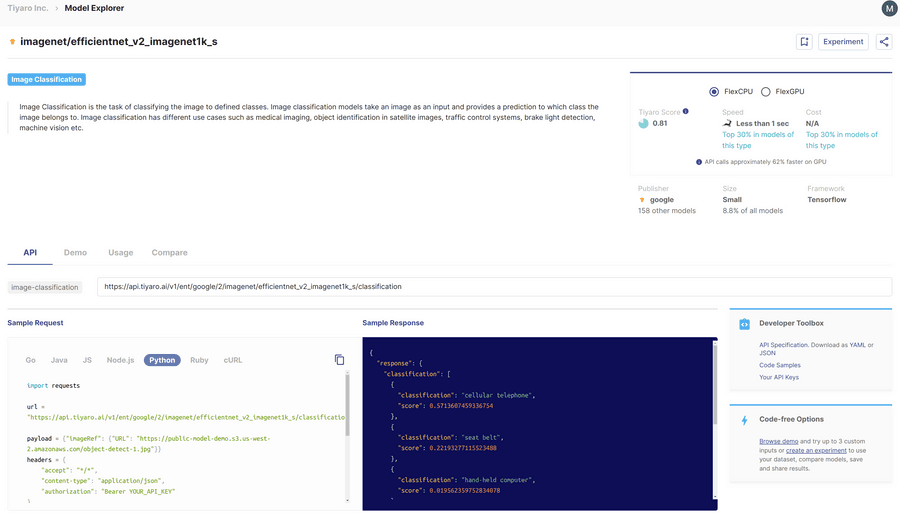
Task: Open the Usage tab
Action: pos(121,253)
